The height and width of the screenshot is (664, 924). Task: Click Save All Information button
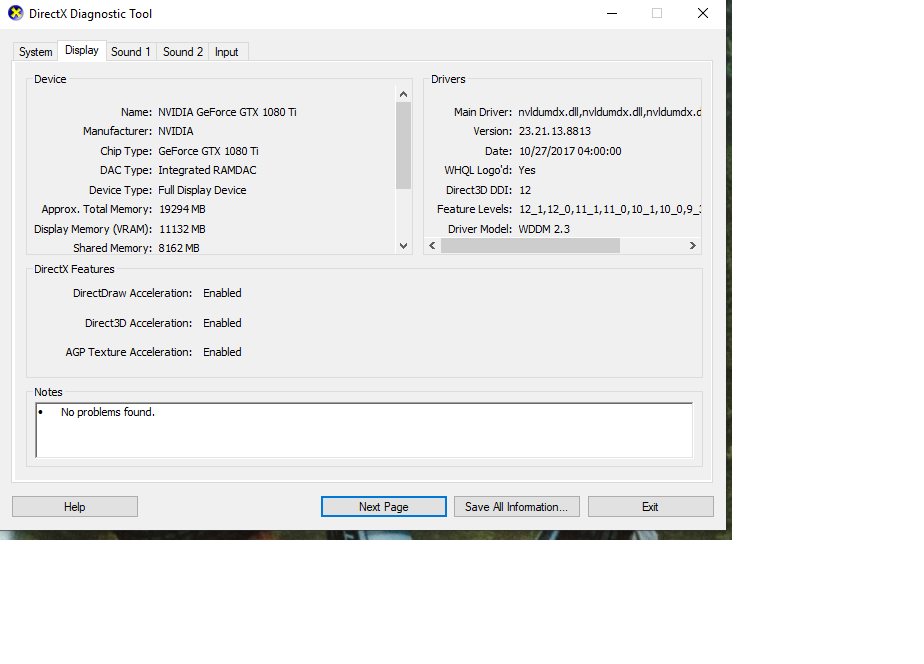pyautogui.click(x=516, y=507)
